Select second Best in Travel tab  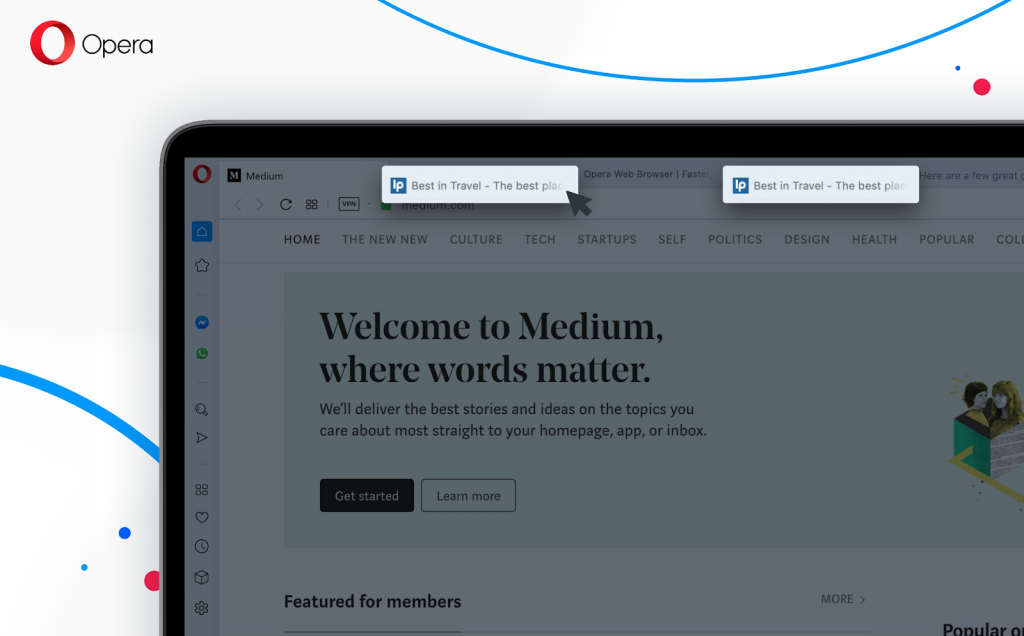pyautogui.click(x=821, y=185)
